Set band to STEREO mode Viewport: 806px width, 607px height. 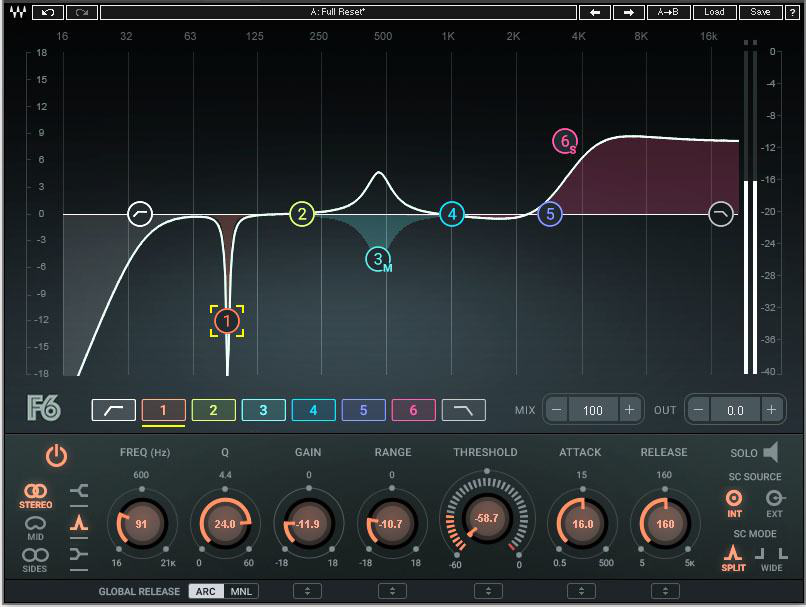click(x=35, y=496)
